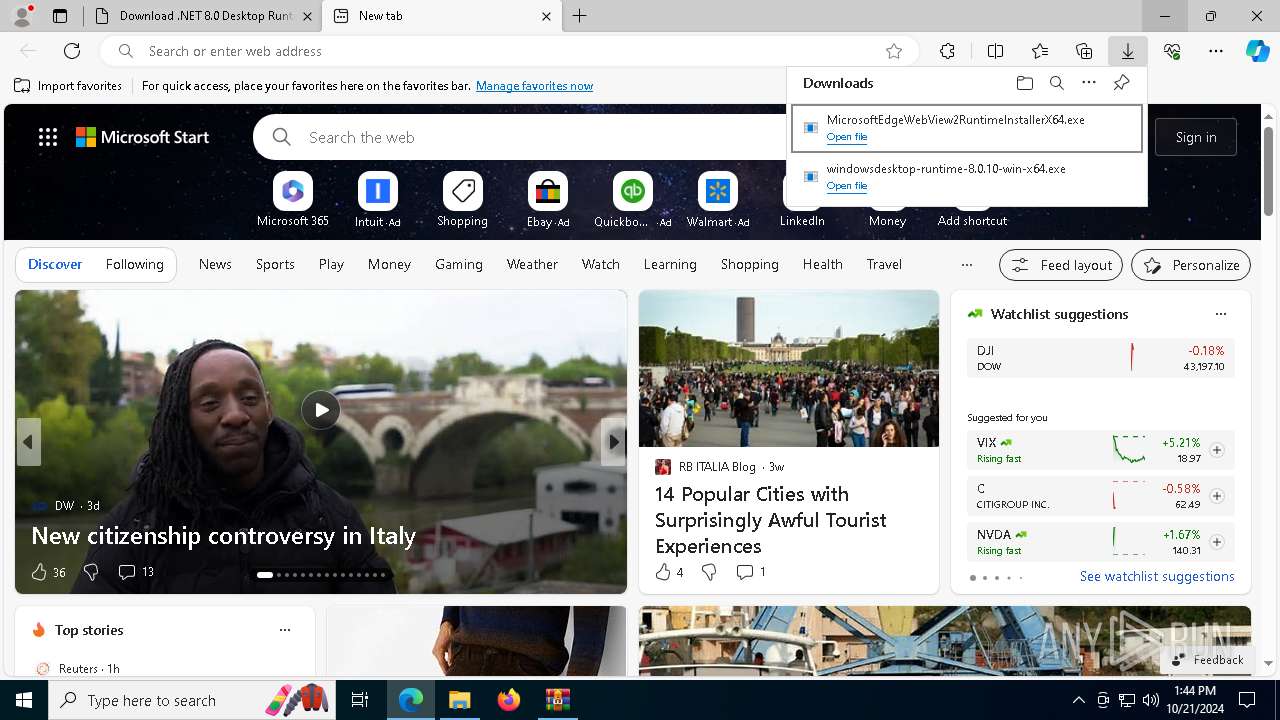The image size is (1280, 720).
Task: Open the Extensions puzzle icon
Action: coord(947,51)
